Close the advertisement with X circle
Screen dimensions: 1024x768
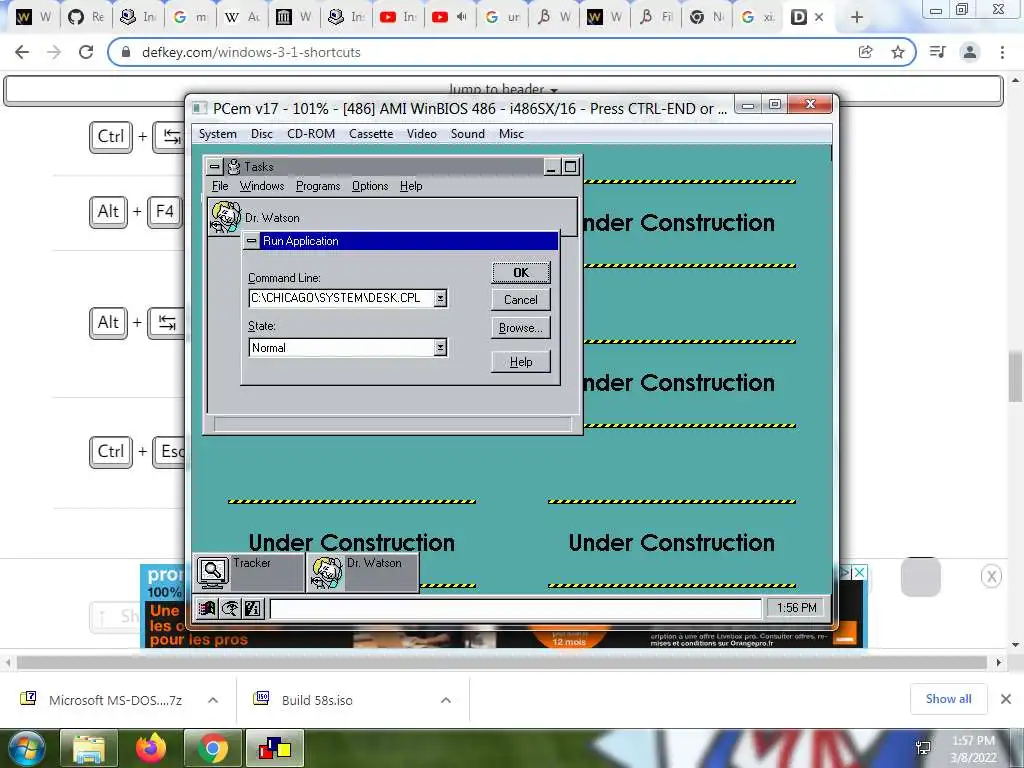(x=991, y=577)
